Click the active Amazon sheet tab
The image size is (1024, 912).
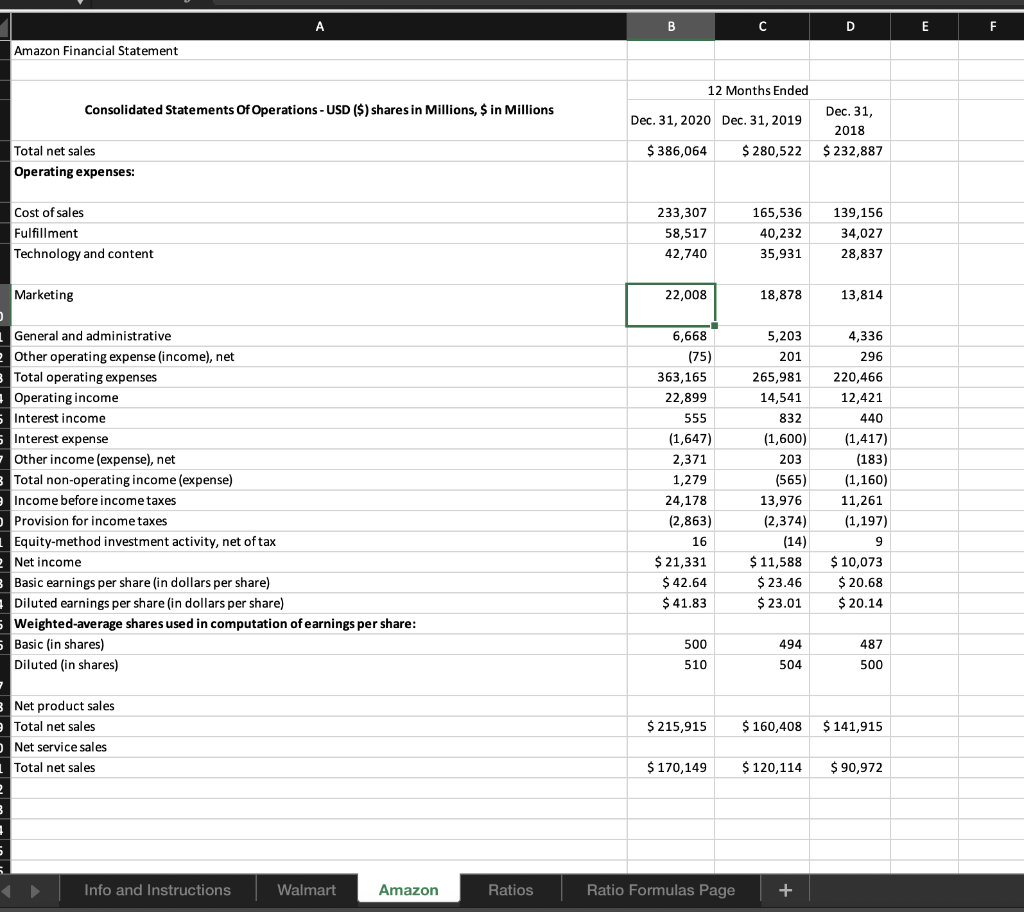pos(408,888)
